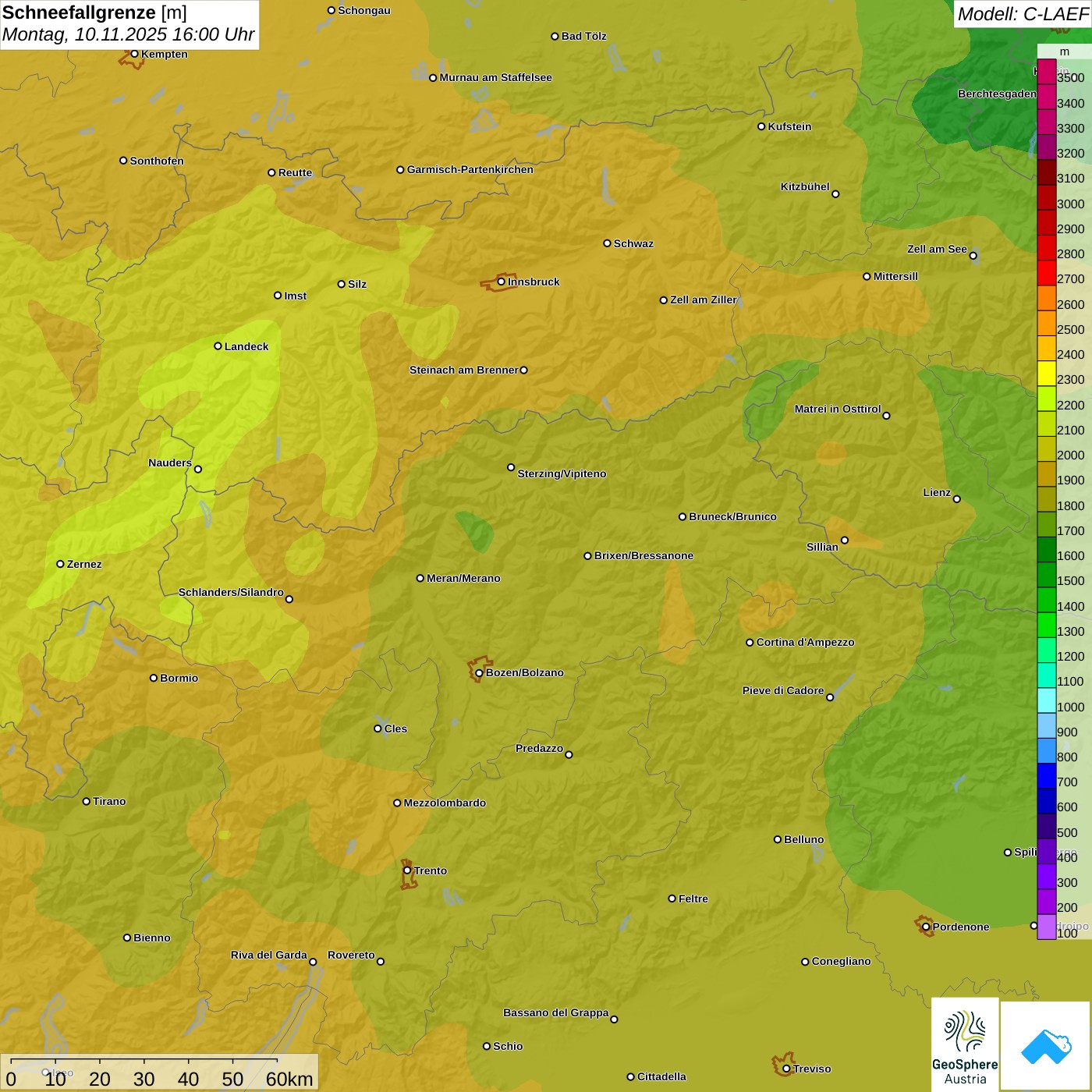Screen dimensions: 1092x1092
Task: Click the Zell am See marker dot
Action: pos(973,256)
